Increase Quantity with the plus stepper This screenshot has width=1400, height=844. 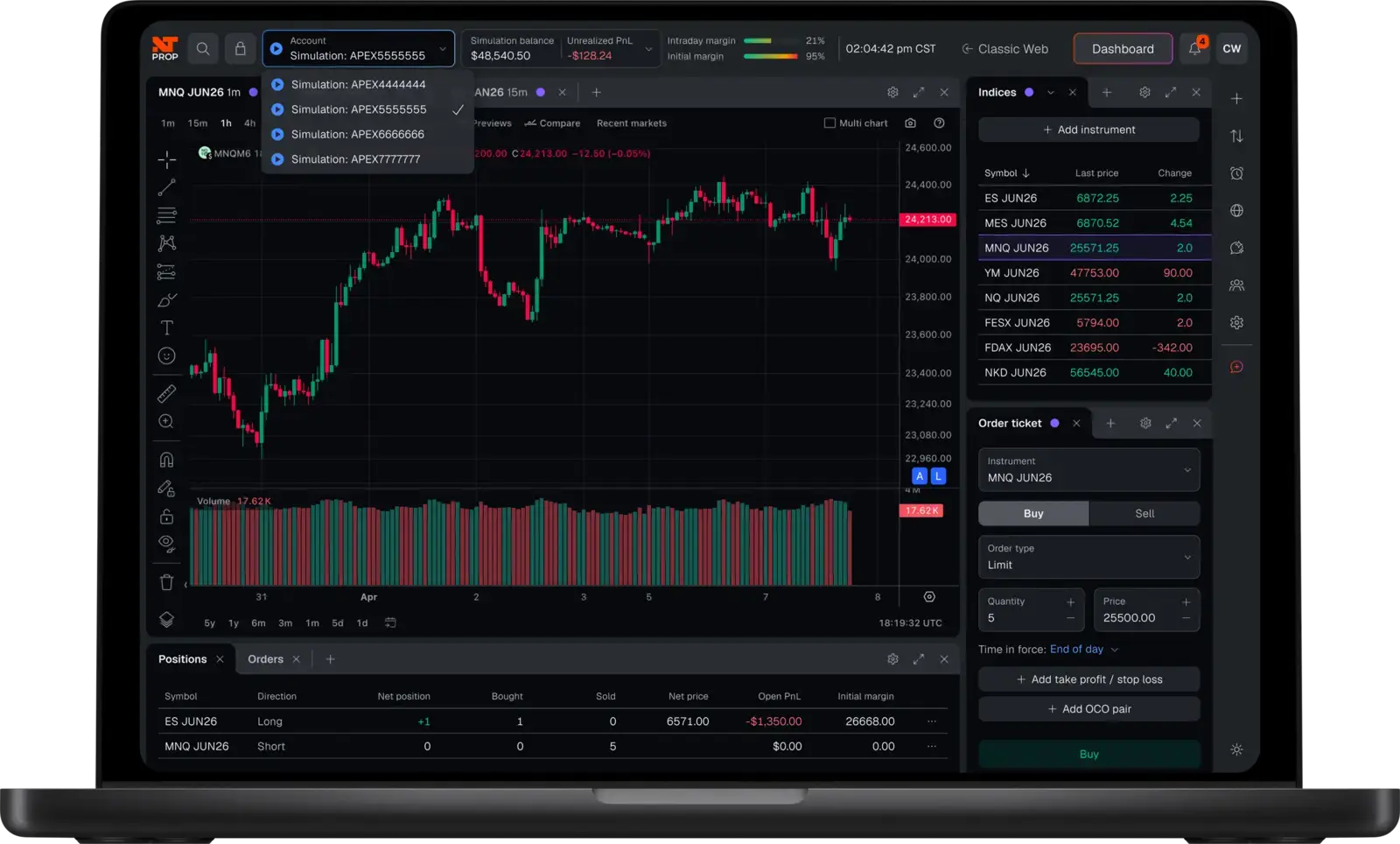click(x=1070, y=602)
